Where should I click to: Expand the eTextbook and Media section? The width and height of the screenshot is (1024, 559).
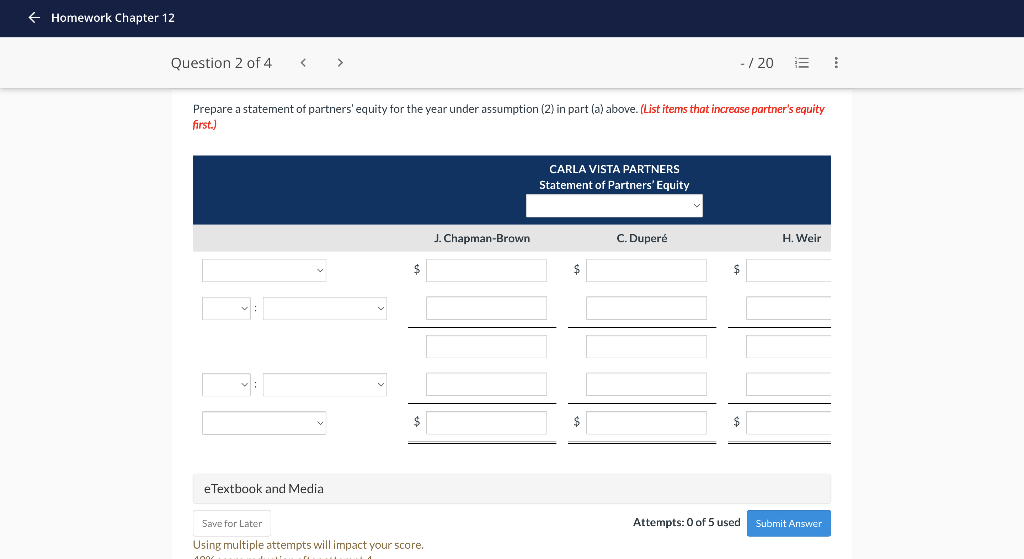[x=512, y=488]
